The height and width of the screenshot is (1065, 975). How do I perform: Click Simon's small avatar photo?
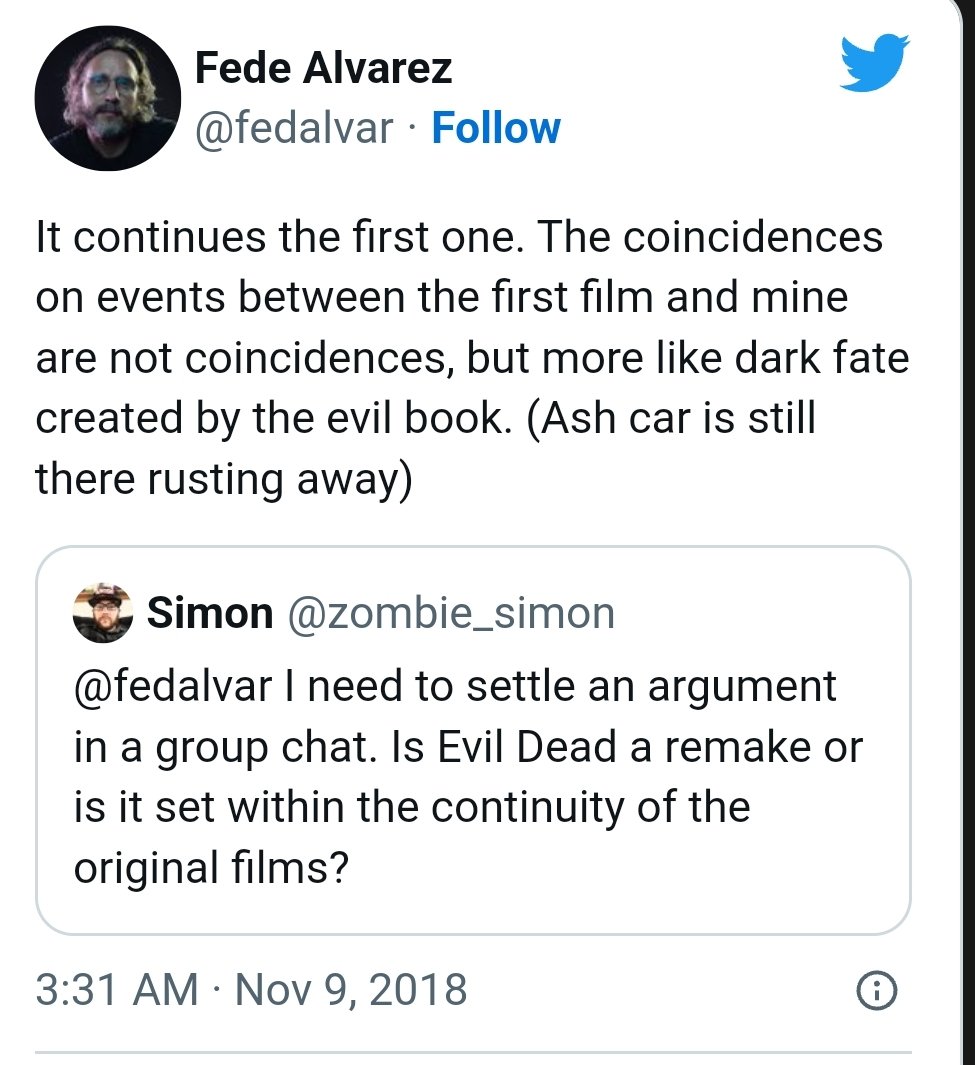[103, 612]
